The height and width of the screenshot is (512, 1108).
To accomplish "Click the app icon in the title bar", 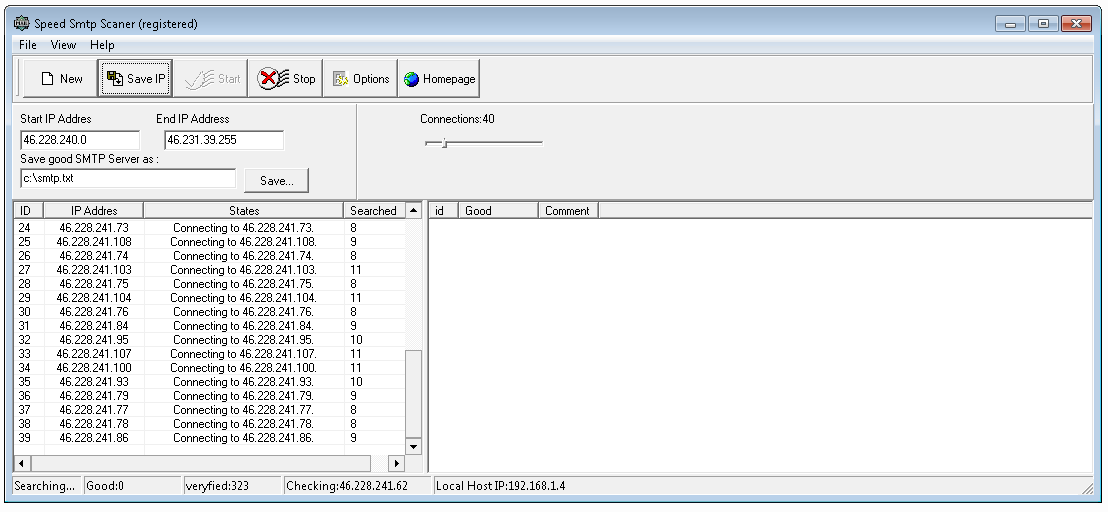I will pos(21,23).
